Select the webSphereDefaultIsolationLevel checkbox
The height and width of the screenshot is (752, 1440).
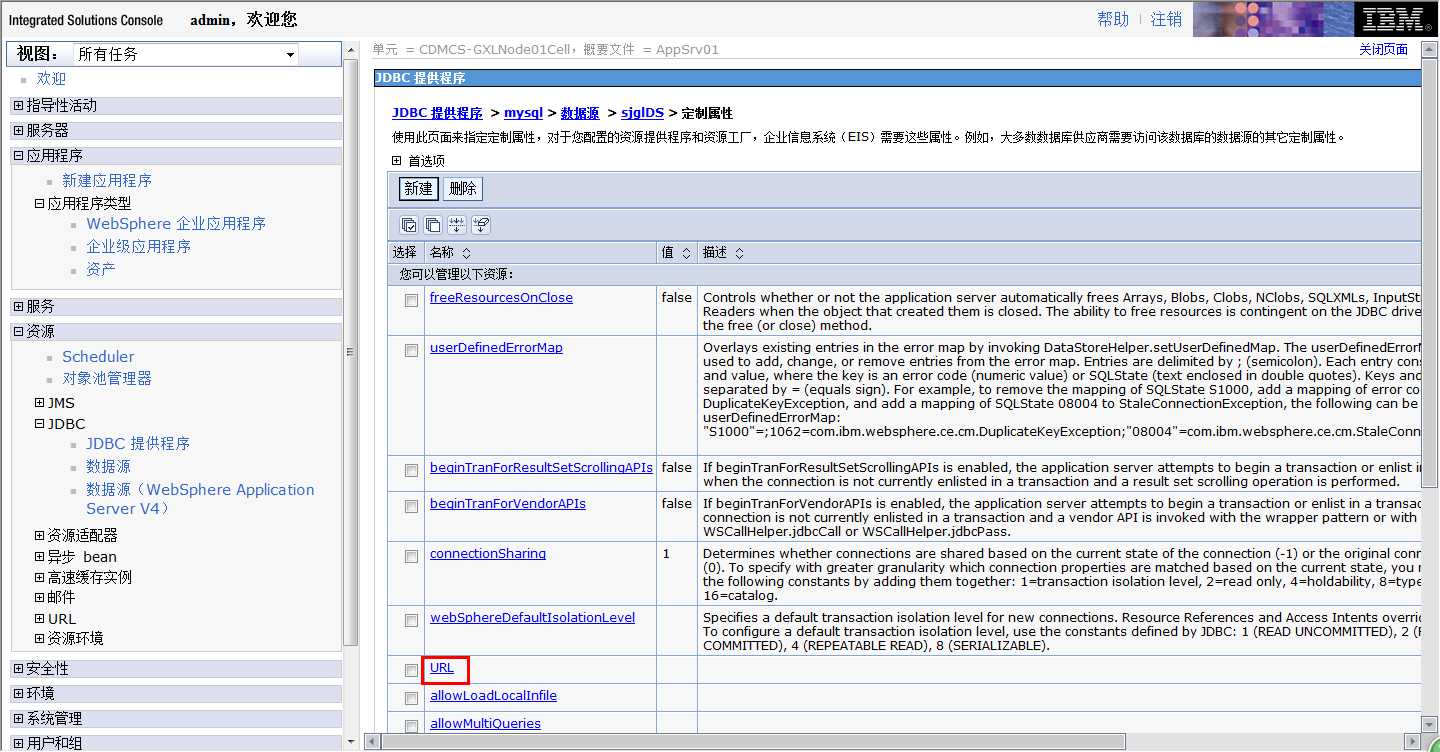point(411,620)
